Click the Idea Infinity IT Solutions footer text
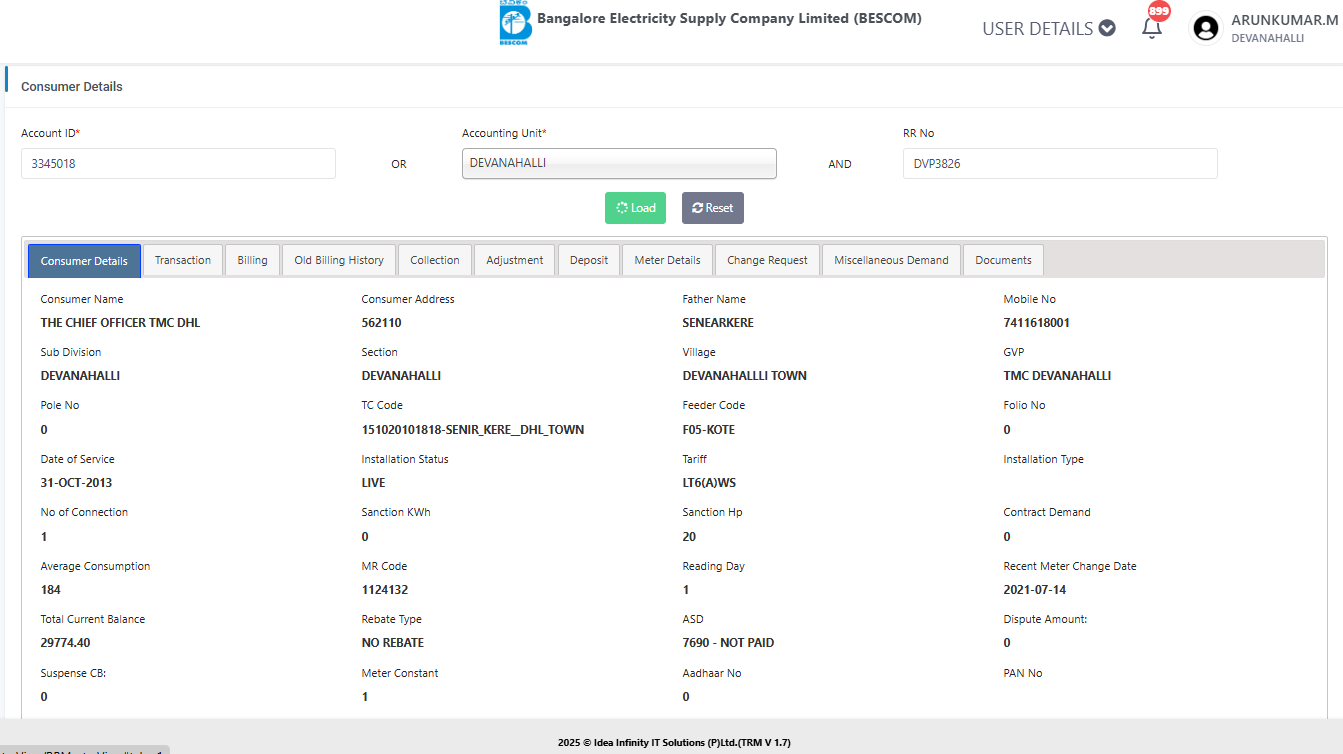This screenshot has height=754, width=1343. [674, 743]
